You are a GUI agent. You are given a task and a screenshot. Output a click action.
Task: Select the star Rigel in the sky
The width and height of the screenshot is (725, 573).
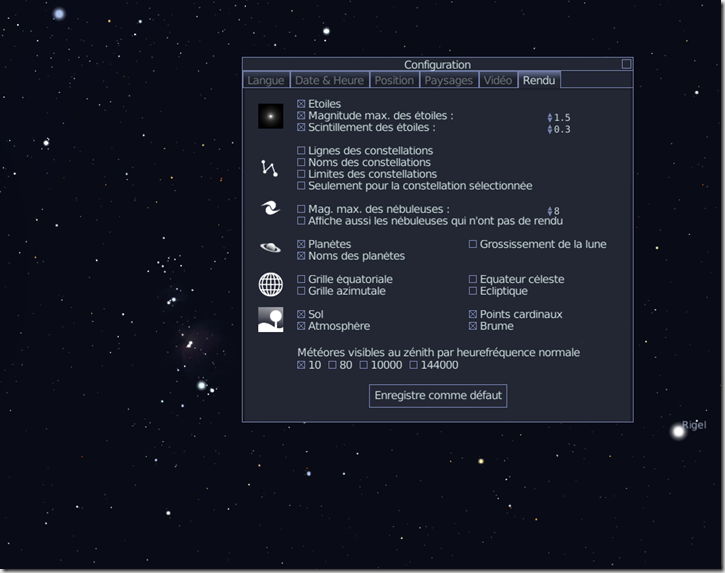(x=678, y=431)
